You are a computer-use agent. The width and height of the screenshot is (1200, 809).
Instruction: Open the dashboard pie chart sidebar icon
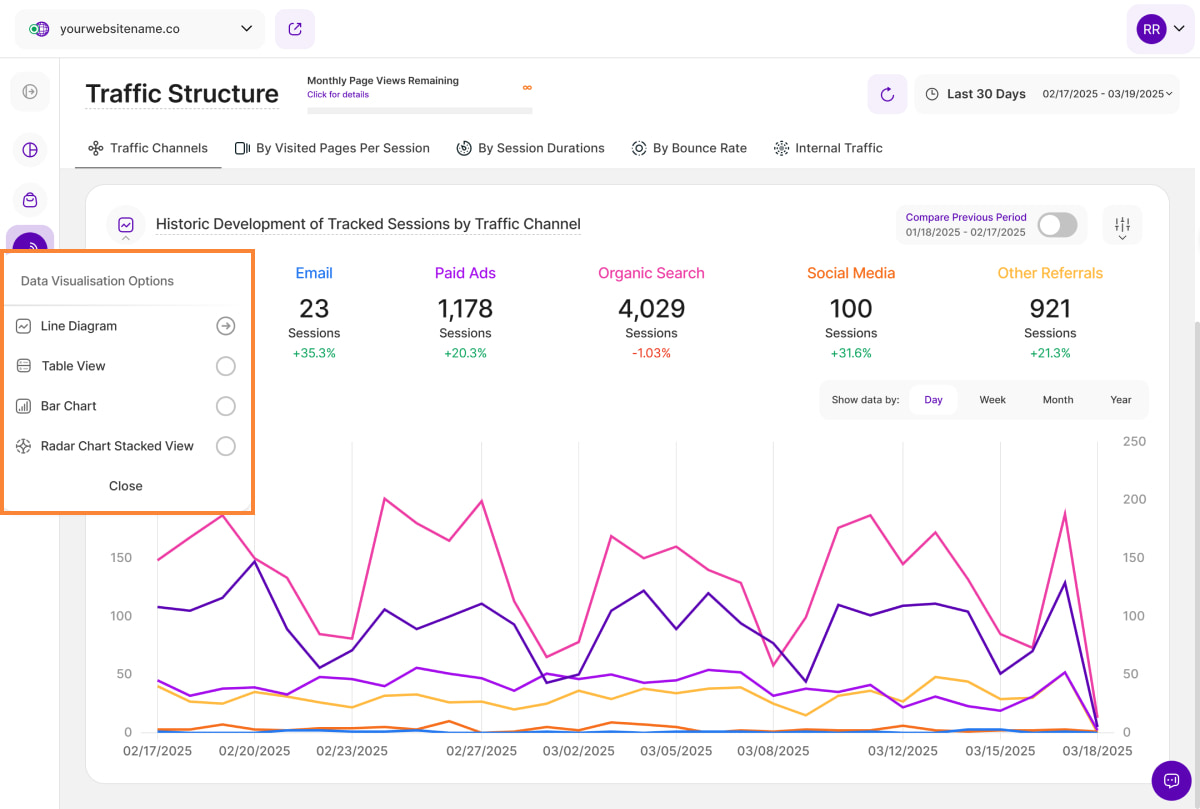click(x=30, y=150)
